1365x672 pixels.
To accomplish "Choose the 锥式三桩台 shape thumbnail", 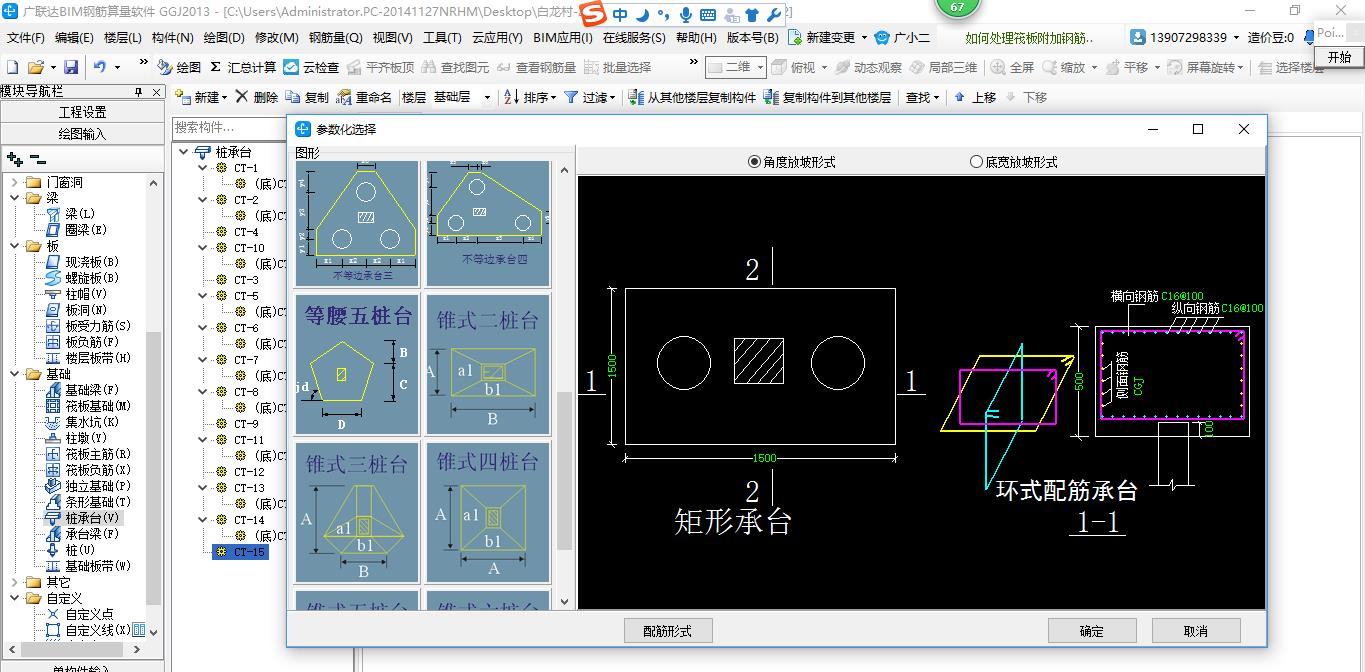I will [357, 512].
